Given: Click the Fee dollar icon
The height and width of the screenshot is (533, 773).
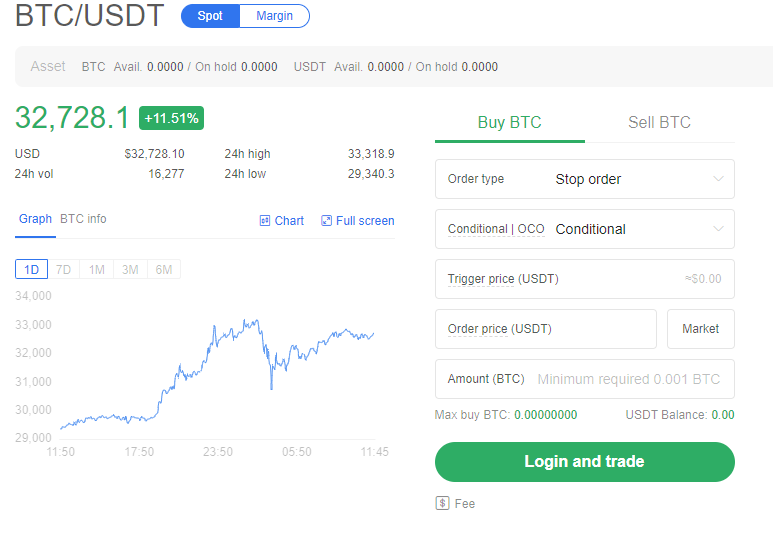Looking at the screenshot, I should (442, 503).
